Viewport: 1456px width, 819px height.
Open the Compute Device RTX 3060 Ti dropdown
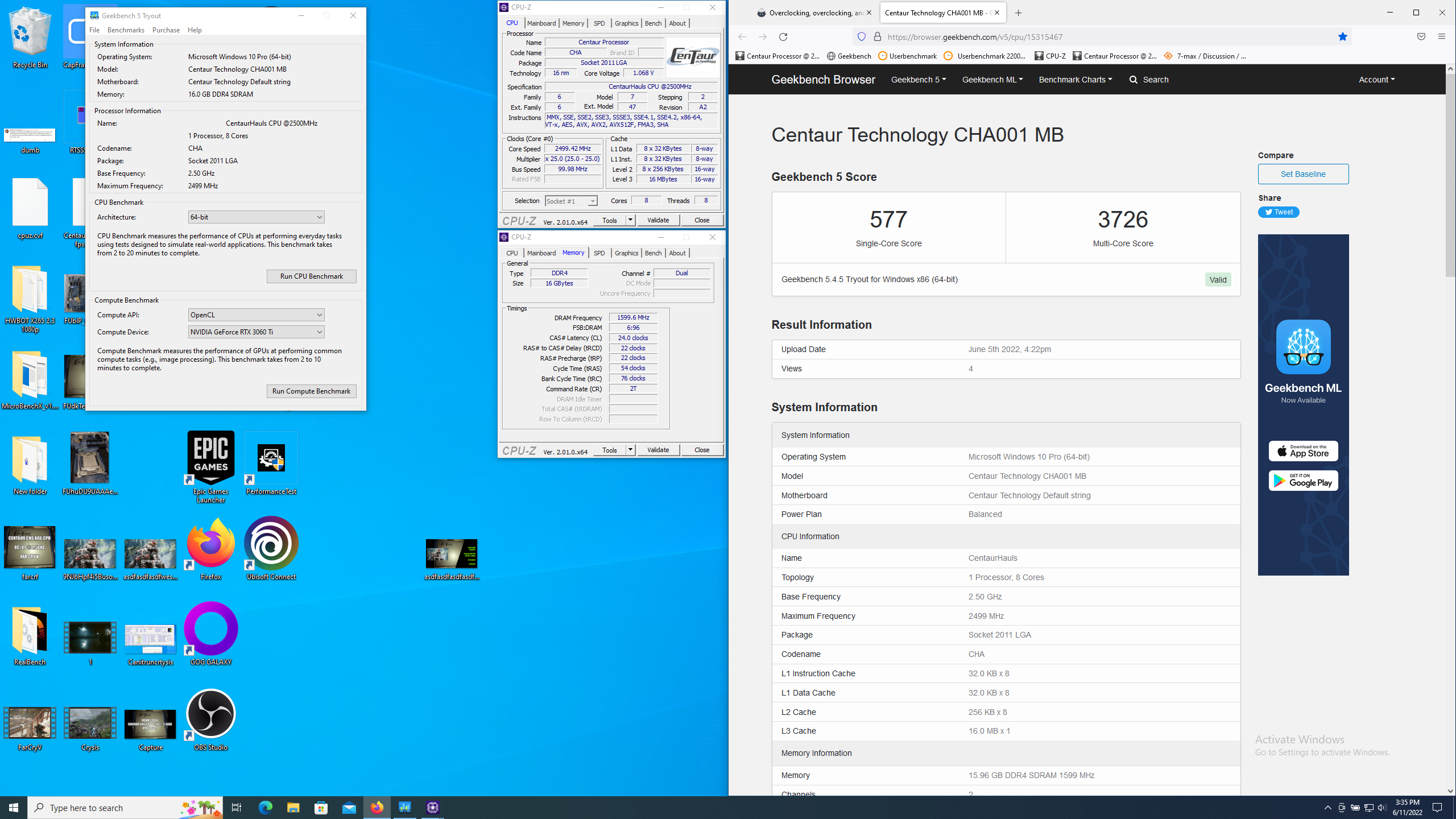click(256, 332)
